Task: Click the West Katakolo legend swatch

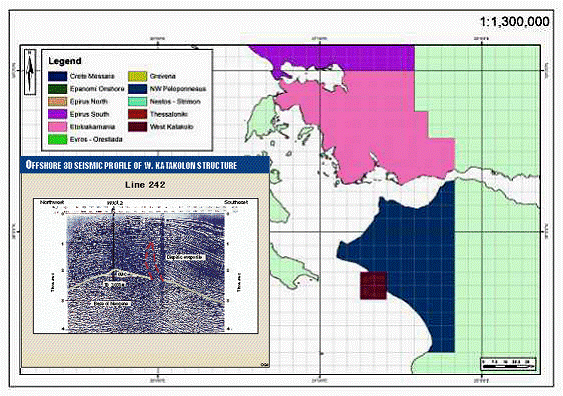Action: [138, 127]
